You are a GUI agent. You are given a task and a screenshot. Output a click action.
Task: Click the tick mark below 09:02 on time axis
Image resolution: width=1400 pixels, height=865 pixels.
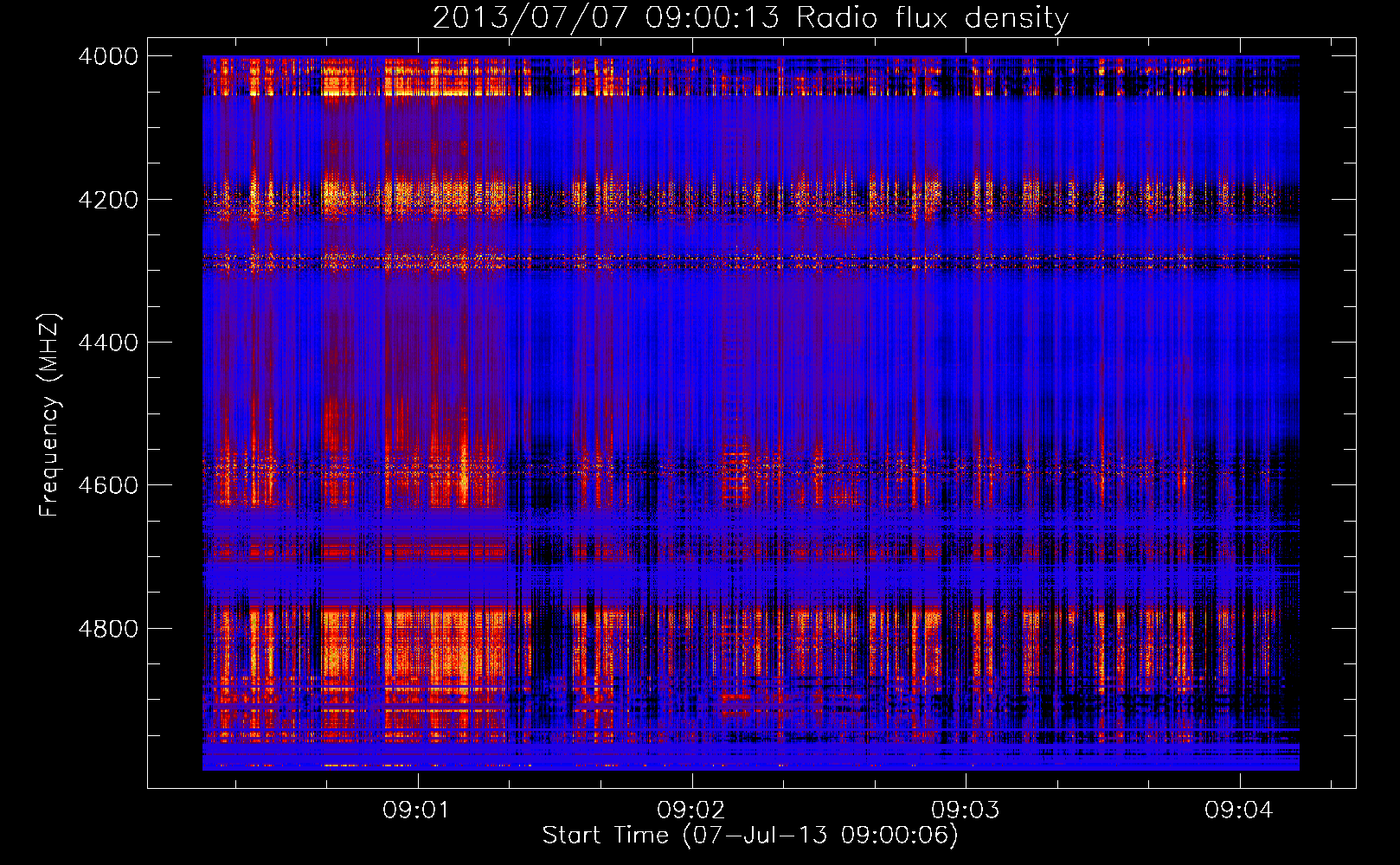(x=691, y=782)
